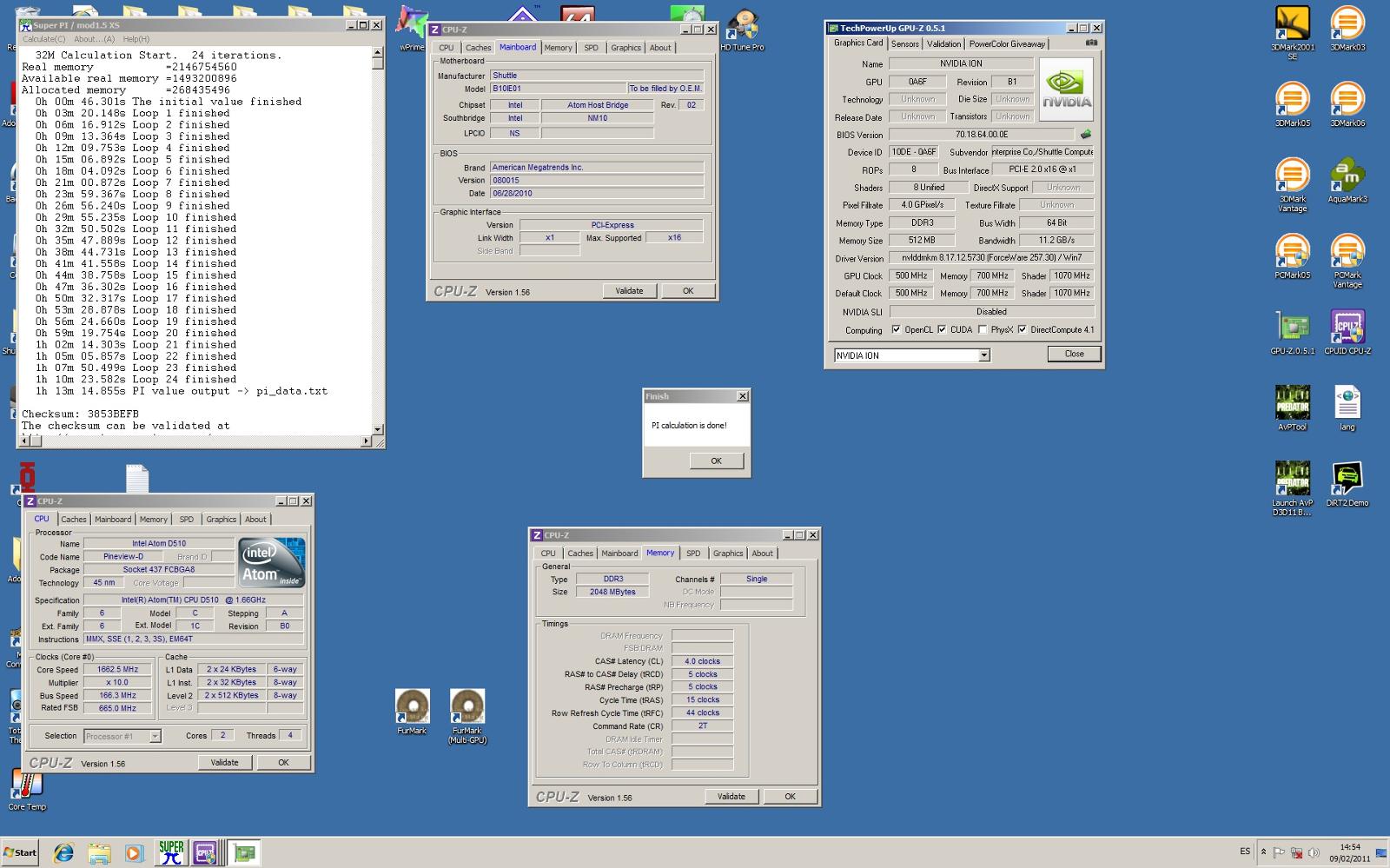Screen dimensions: 1390x868
Task: Select the FurMark (Multi-GPU) desktop icon
Action: pyautogui.click(x=467, y=717)
